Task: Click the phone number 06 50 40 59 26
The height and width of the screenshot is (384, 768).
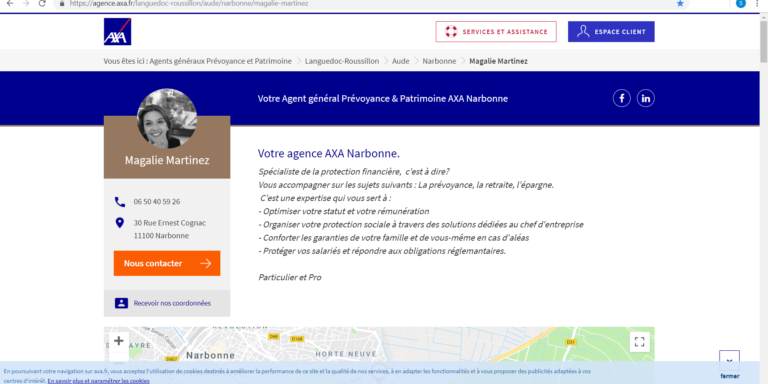Action: tap(157, 202)
